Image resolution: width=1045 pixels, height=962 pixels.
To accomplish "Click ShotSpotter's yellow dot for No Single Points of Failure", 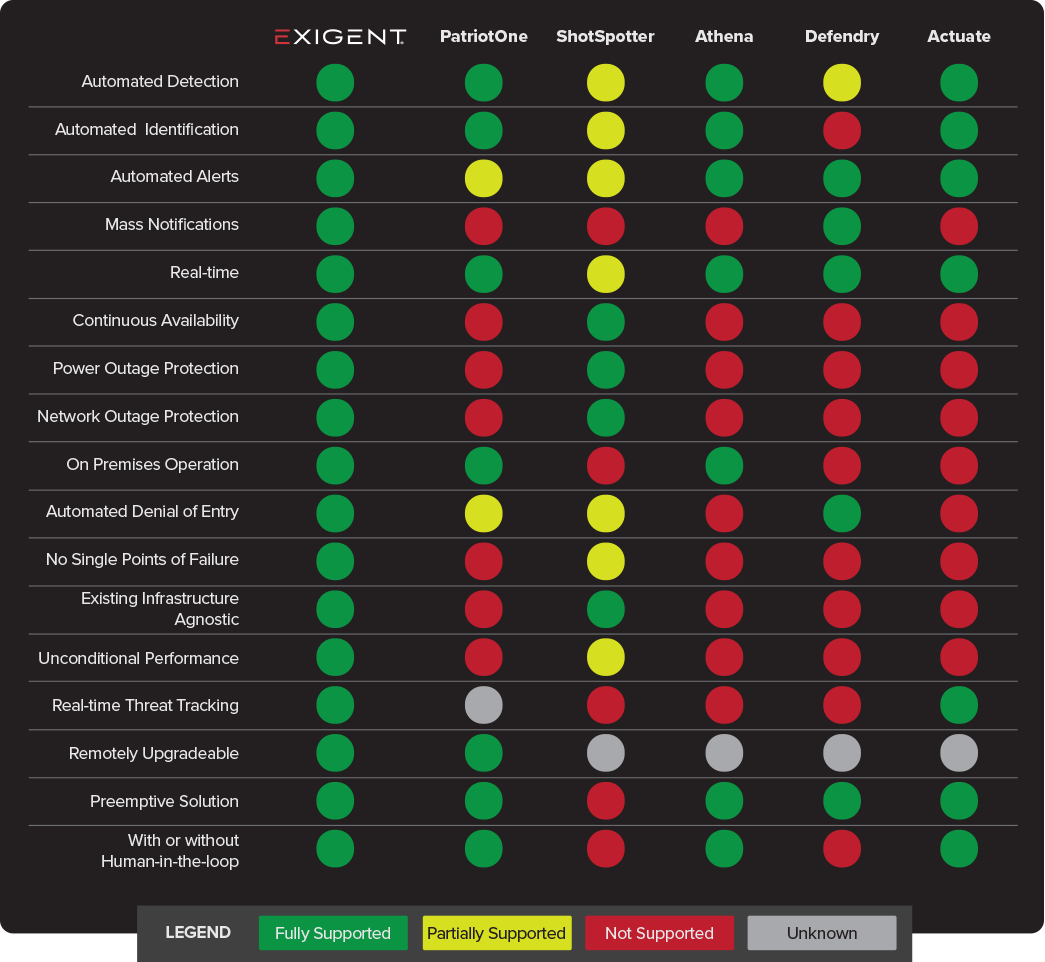I will pos(606,561).
